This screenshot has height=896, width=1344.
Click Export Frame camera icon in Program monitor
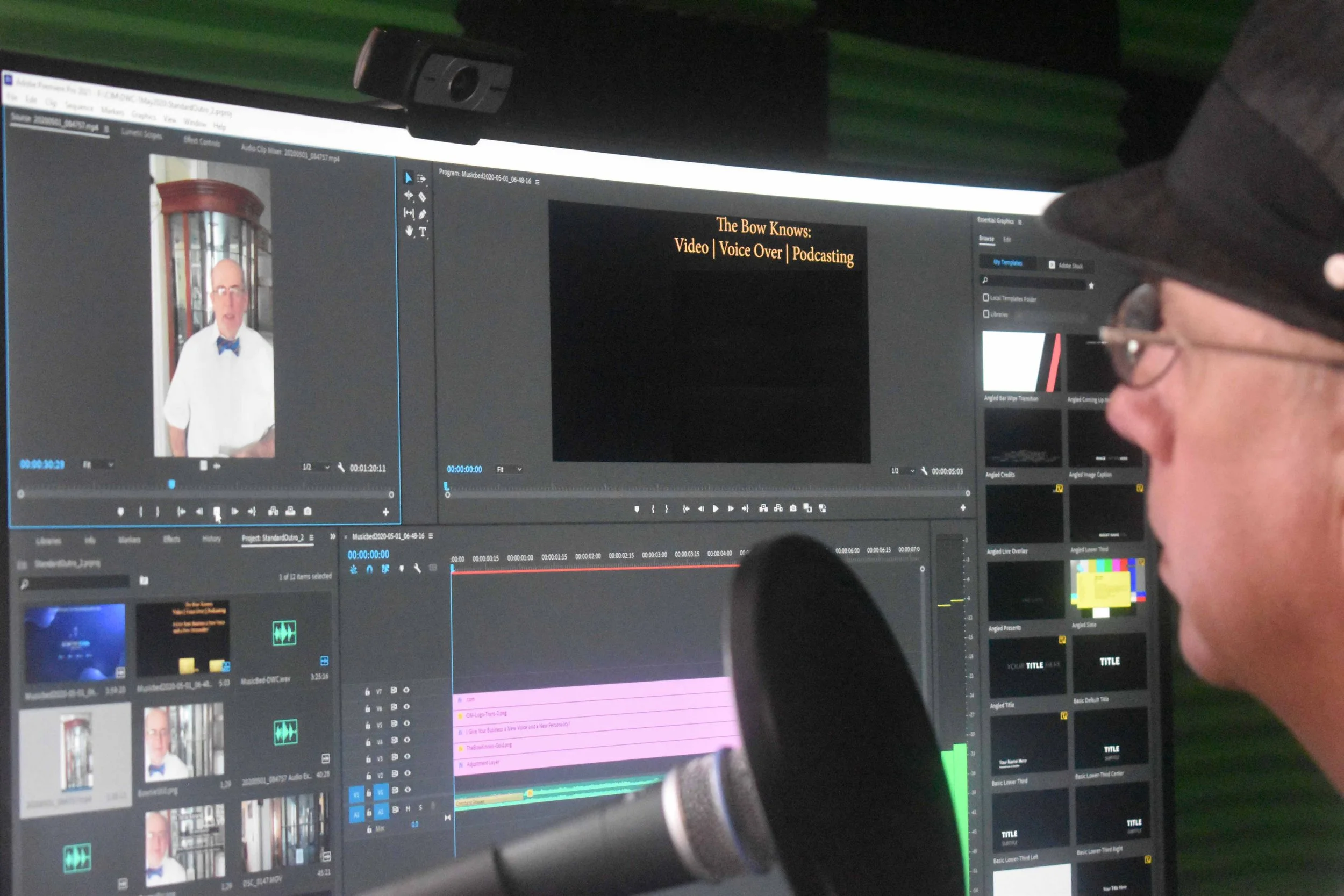(x=792, y=508)
